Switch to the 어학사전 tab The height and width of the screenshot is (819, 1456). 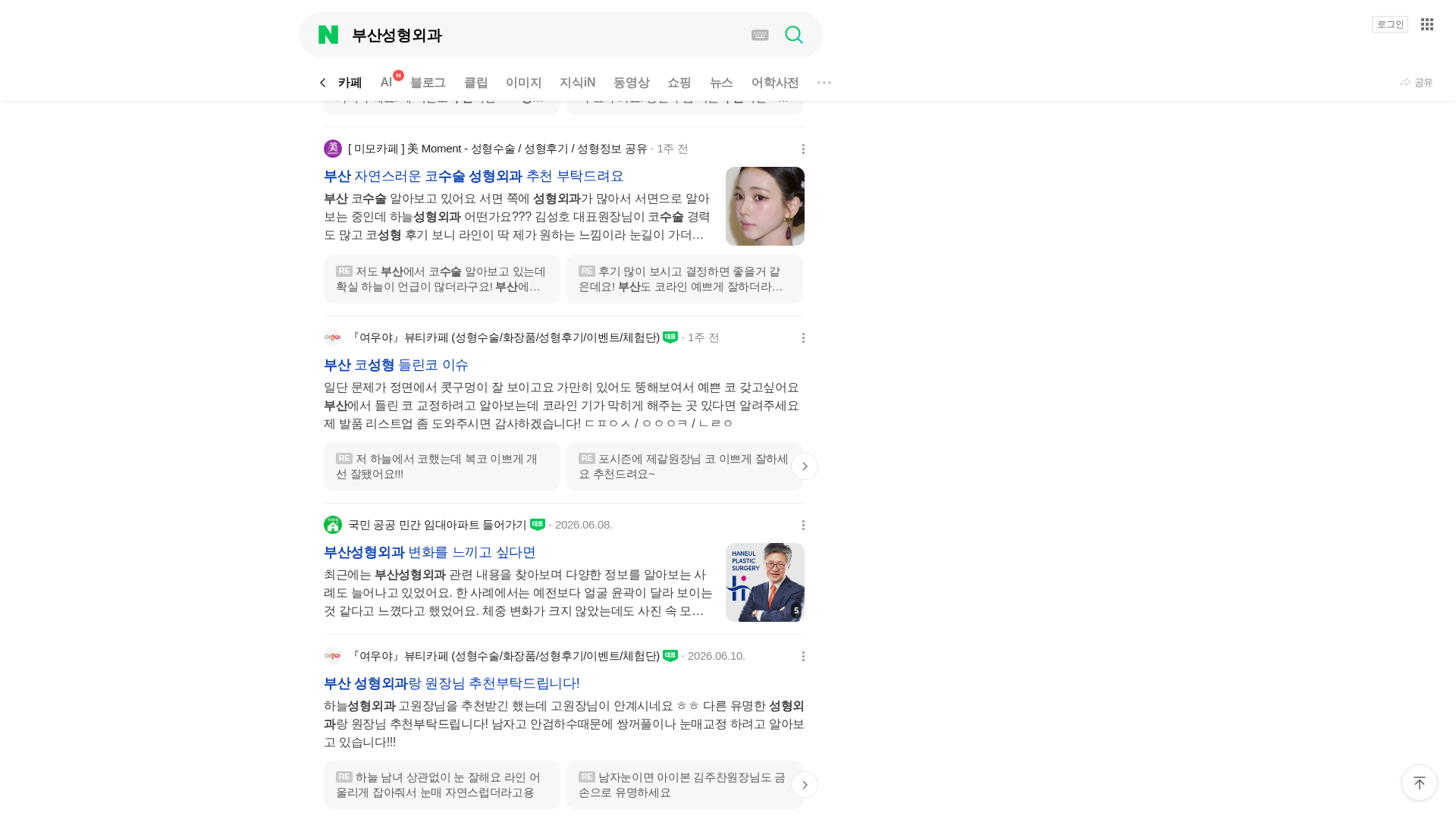point(775,83)
